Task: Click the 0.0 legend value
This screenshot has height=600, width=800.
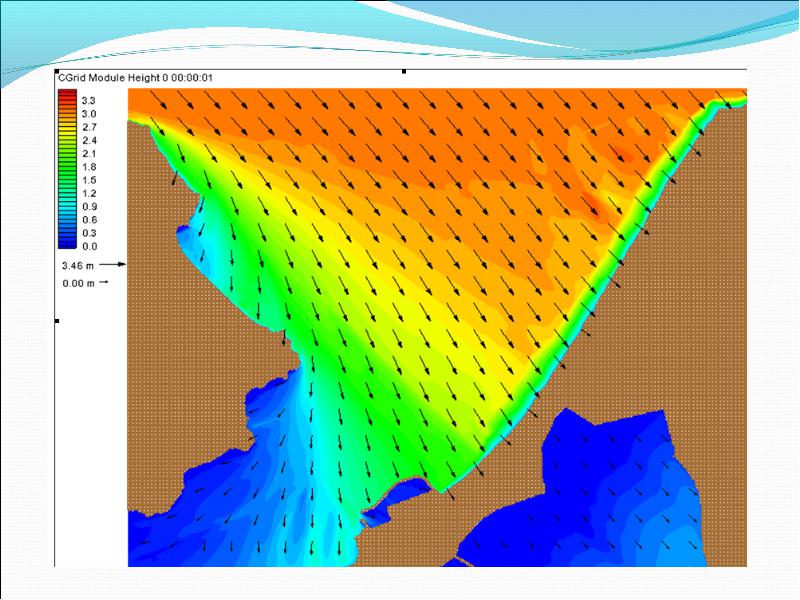Action: [x=89, y=246]
